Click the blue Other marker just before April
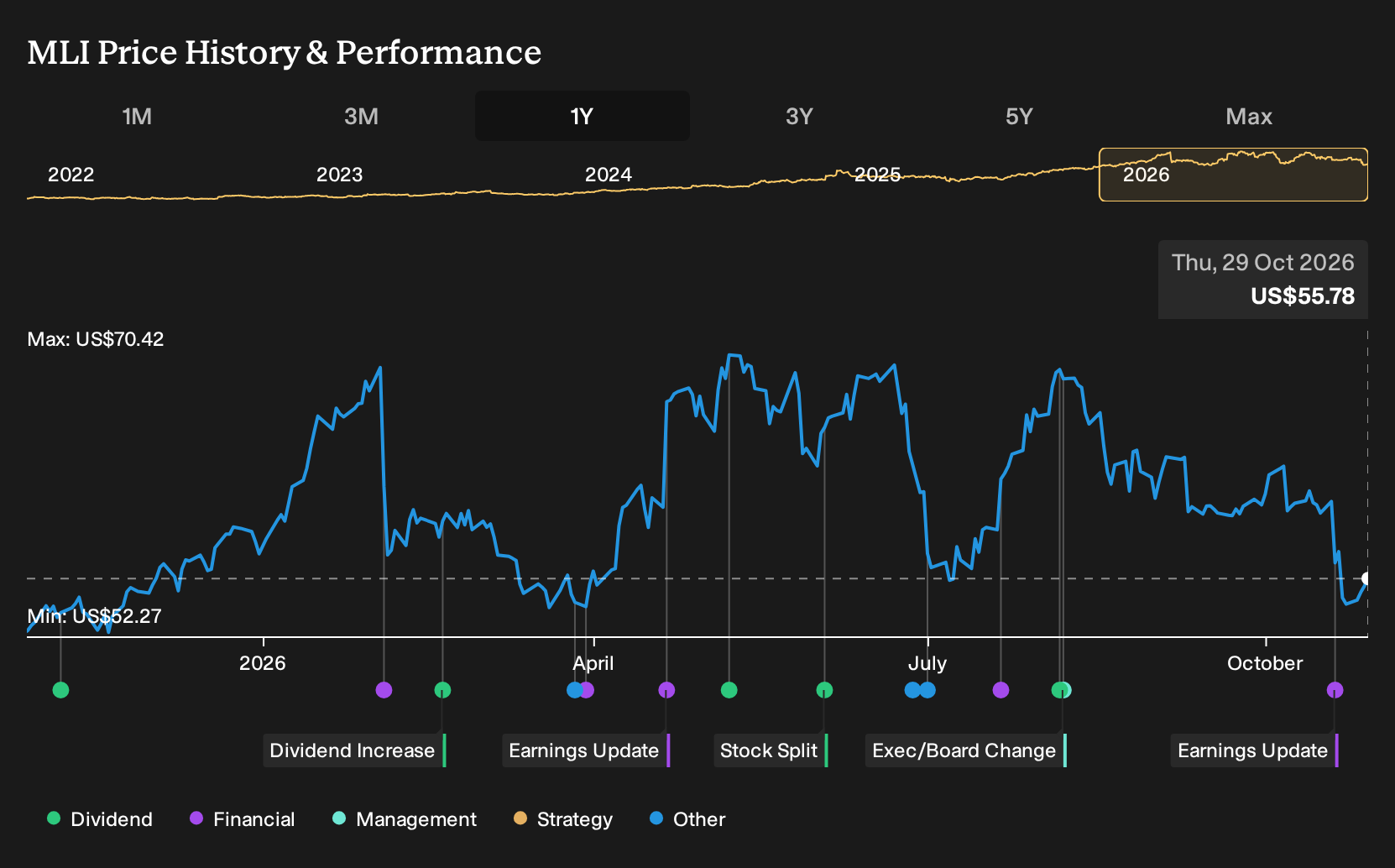 click(572, 690)
